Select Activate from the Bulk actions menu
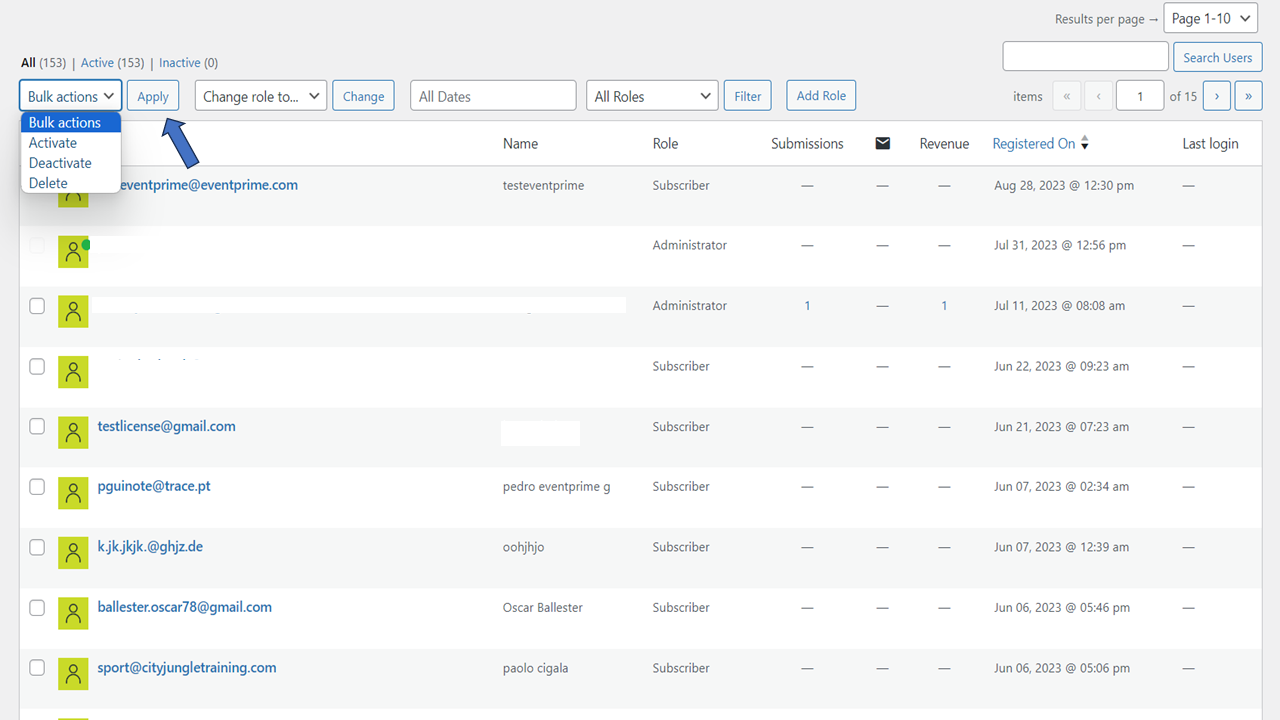The height and width of the screenshot is (720, 1280). pyautogui.click(x=52, y=142)
